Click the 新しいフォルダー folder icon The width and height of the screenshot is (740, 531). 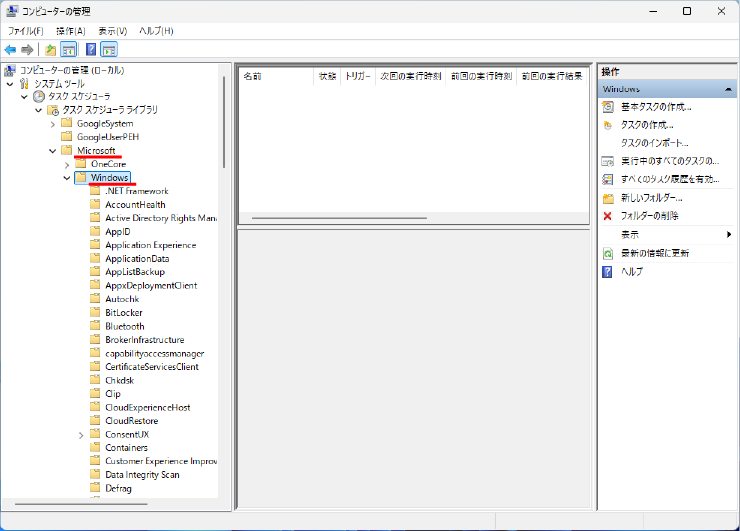coord(608,198)
